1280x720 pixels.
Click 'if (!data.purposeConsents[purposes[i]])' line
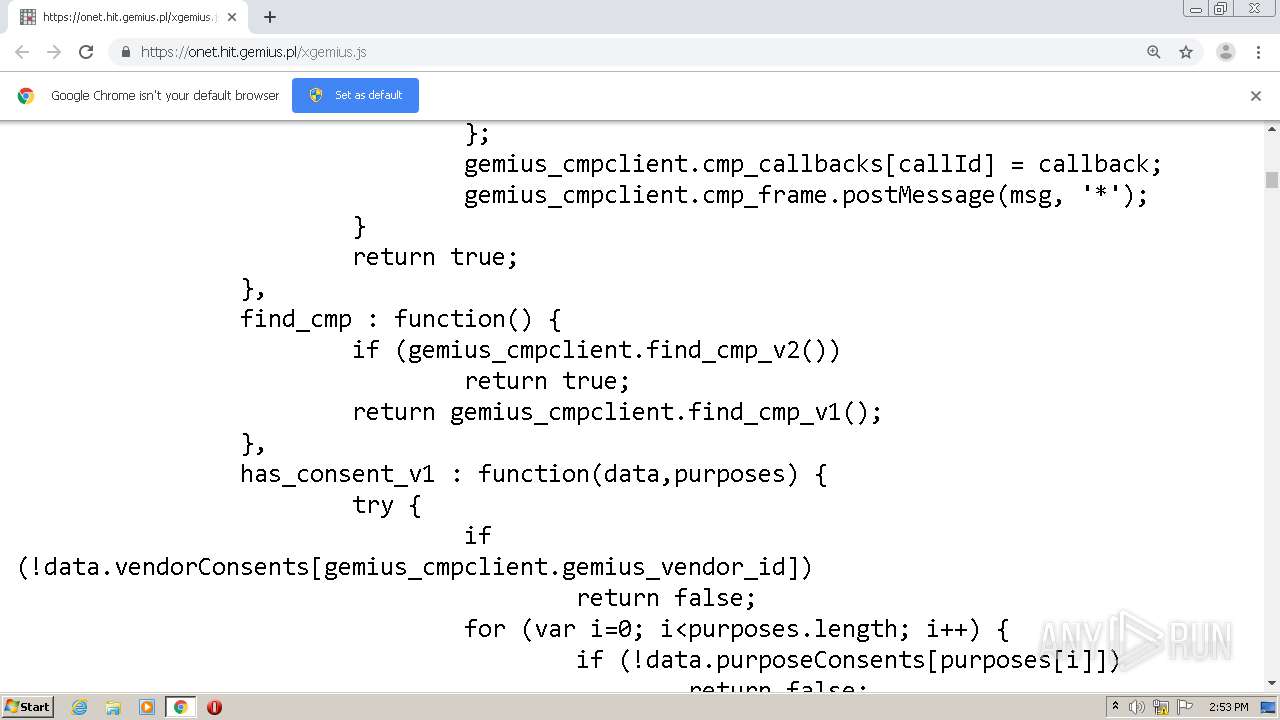(848, 660)
